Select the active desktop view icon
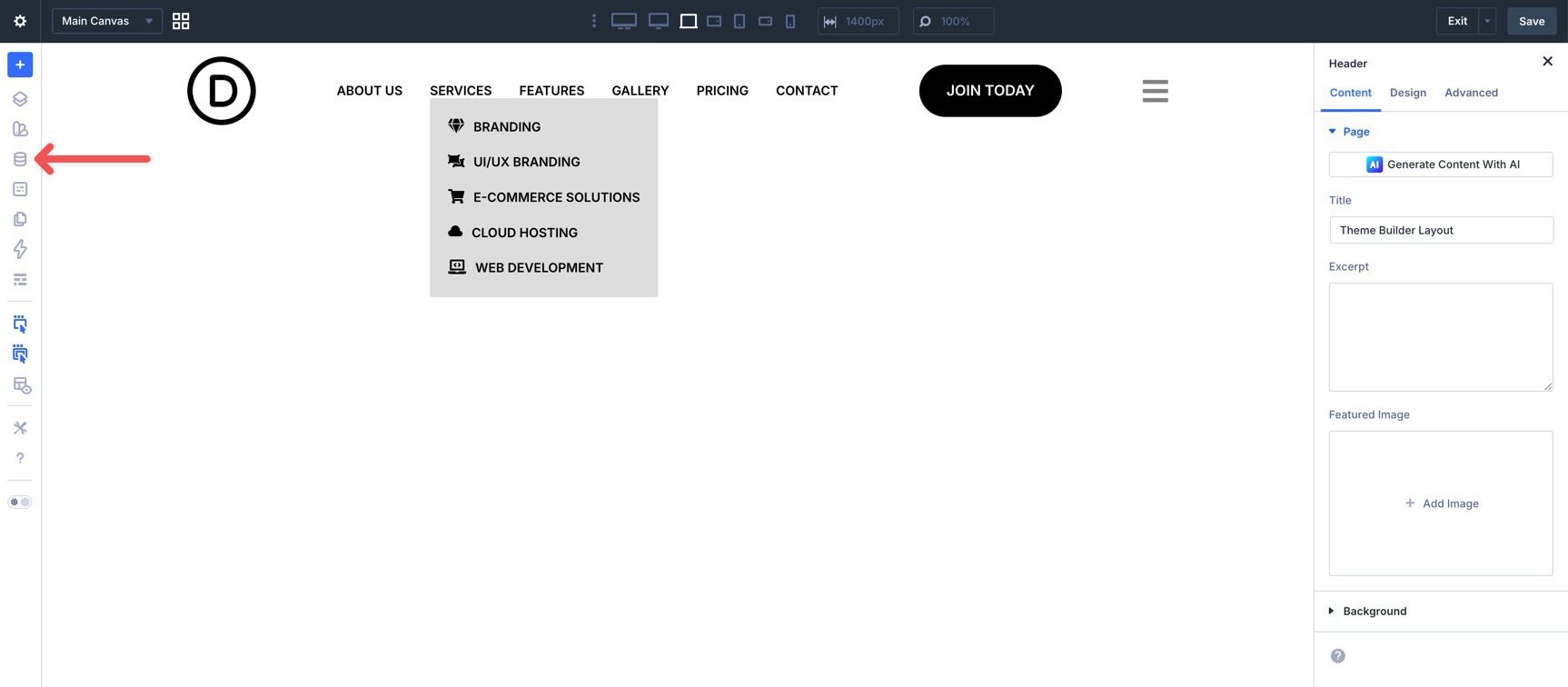Screen dimensions: 1568x687 click(689, 21)
